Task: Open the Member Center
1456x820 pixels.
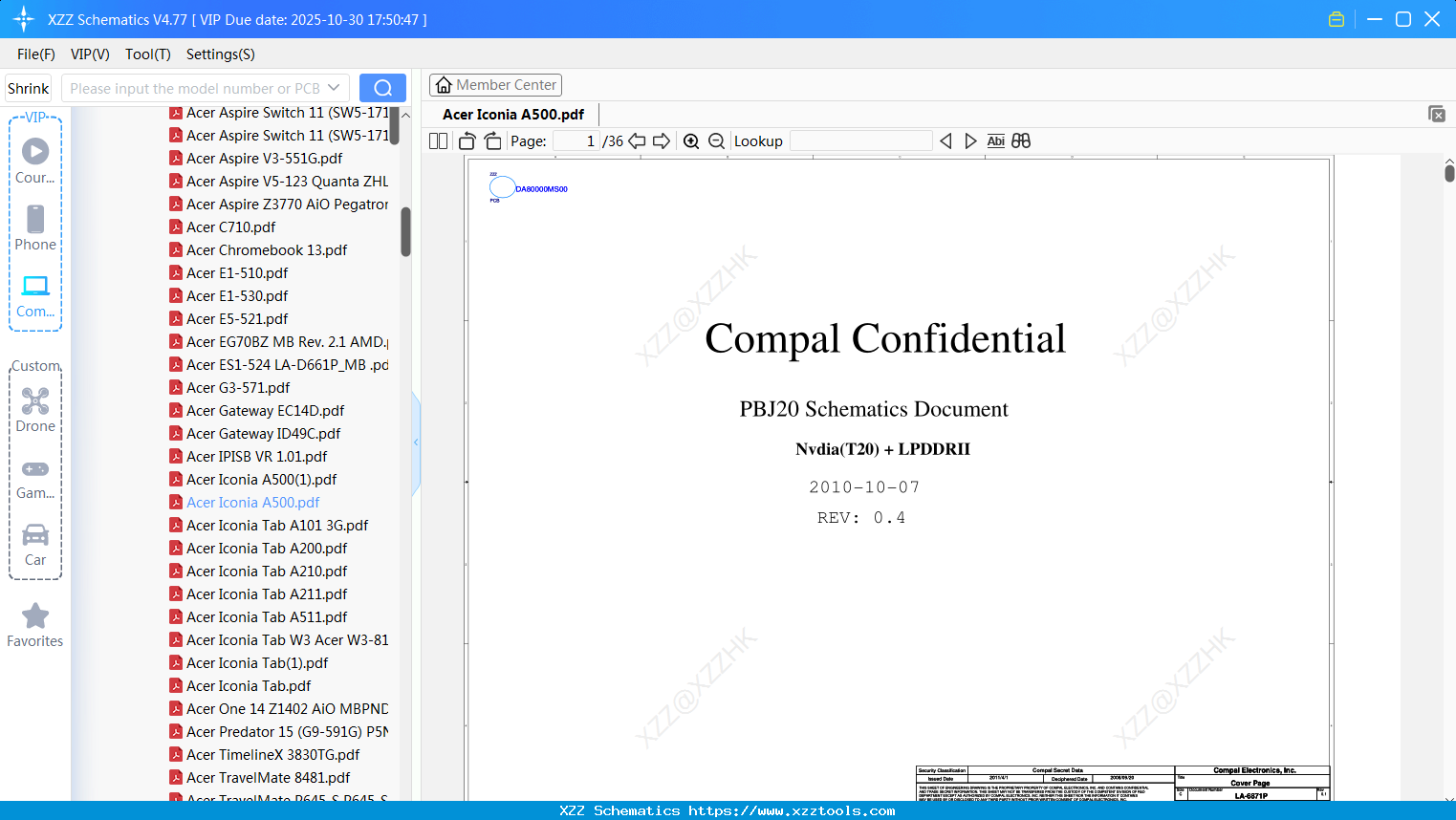Action: [495, 85]
